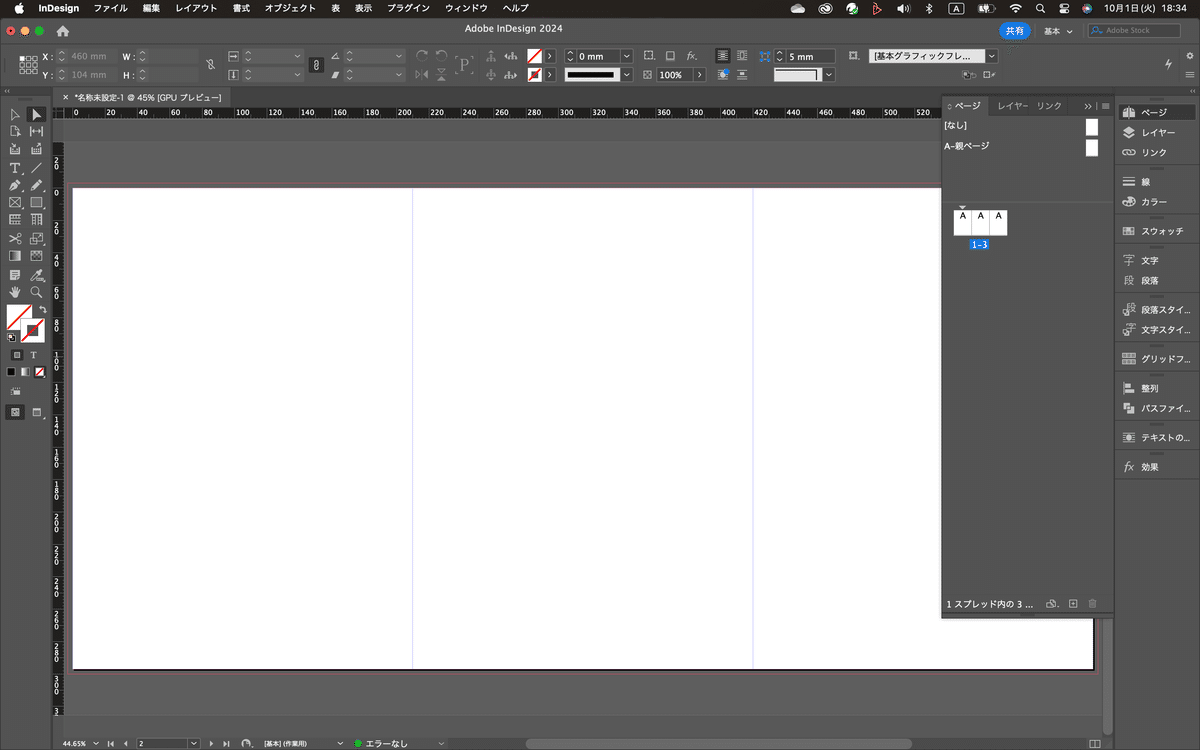Toggle constrain scale proportions chain link

316,65
